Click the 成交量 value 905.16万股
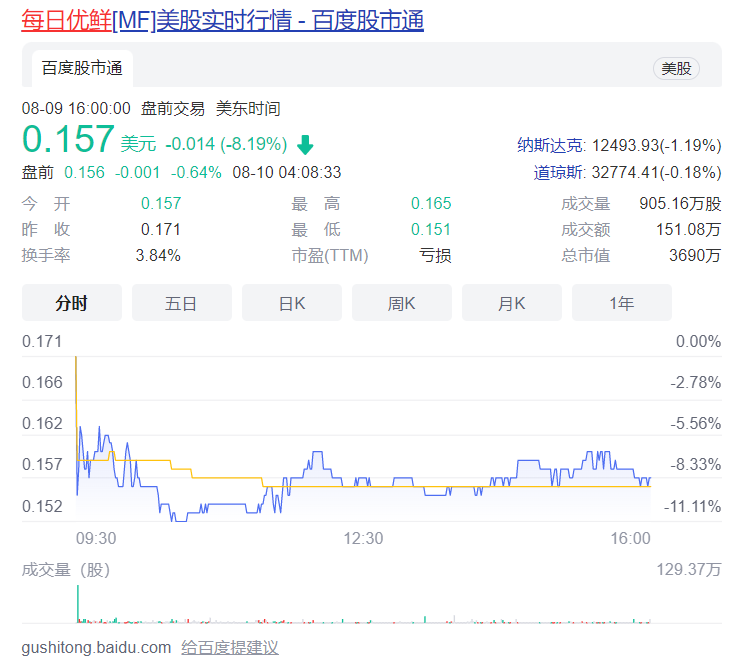The height and width of the screenshot is (670, 754). coord(680,203)
